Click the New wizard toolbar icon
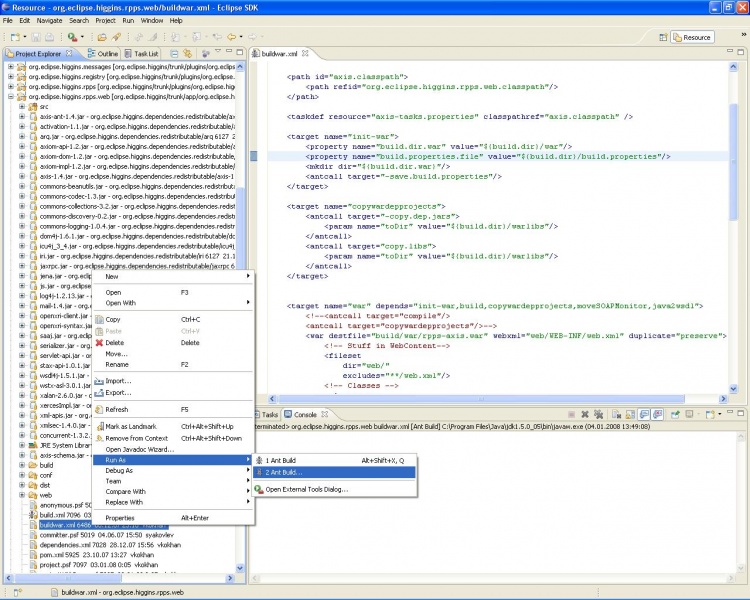The width and height of the screenshot is (750, 600). (15, 37)
